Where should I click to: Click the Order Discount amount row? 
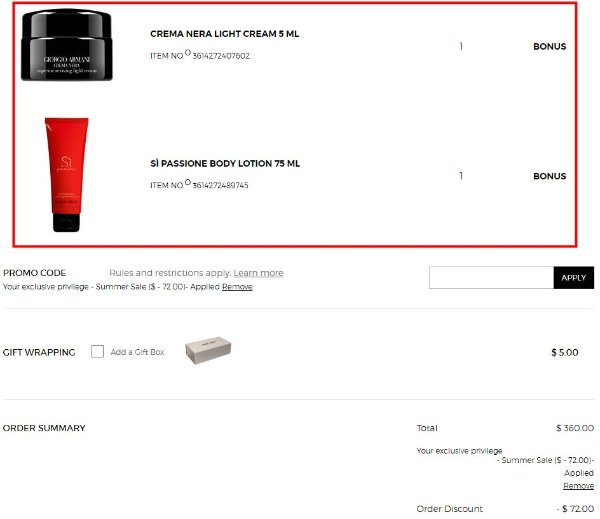click(x=505, y=509)
